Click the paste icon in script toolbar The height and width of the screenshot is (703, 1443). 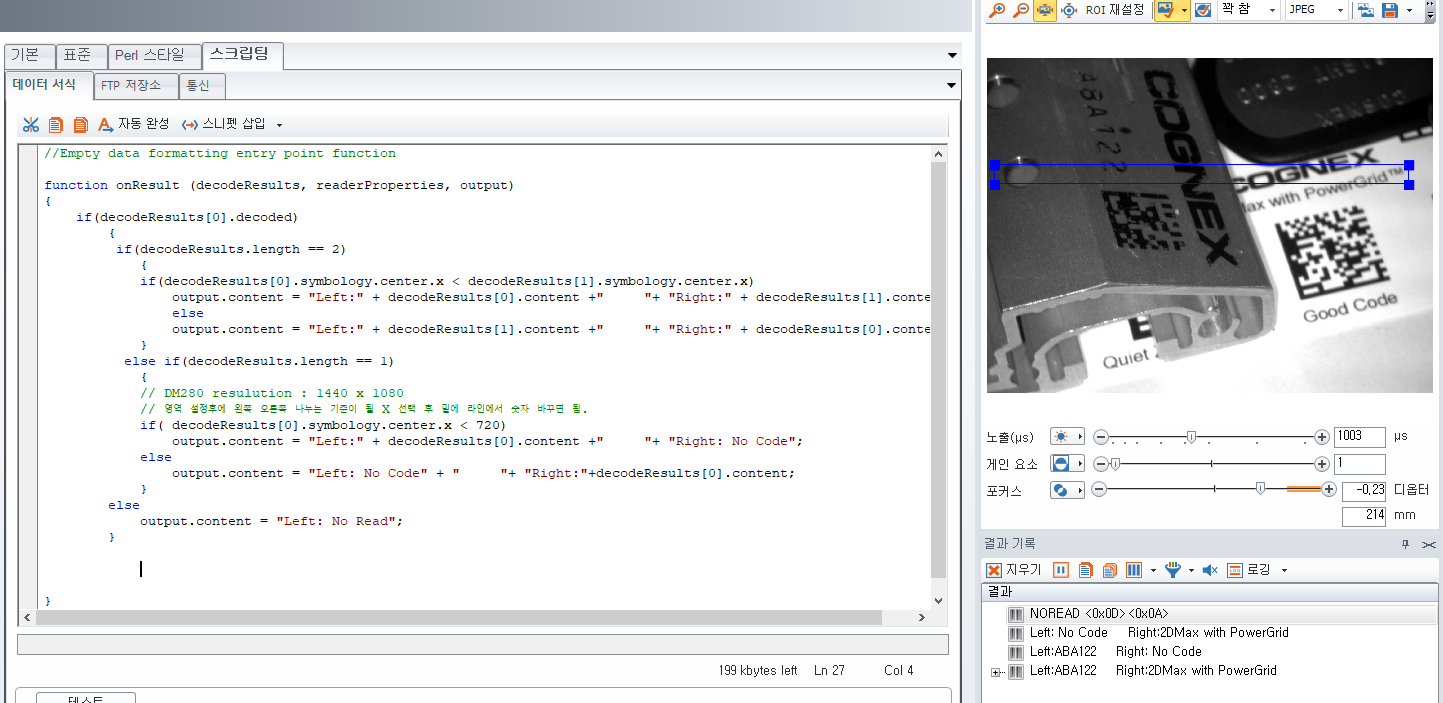(80, 125)
